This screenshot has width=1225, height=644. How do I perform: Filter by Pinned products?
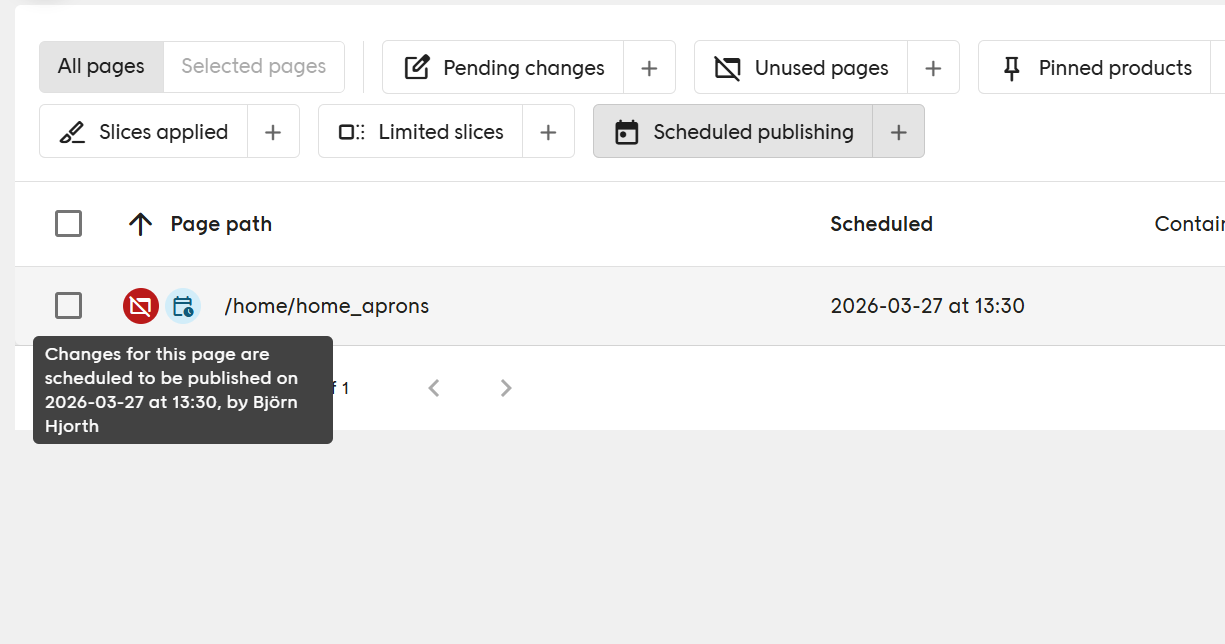tap(1098, 68)
